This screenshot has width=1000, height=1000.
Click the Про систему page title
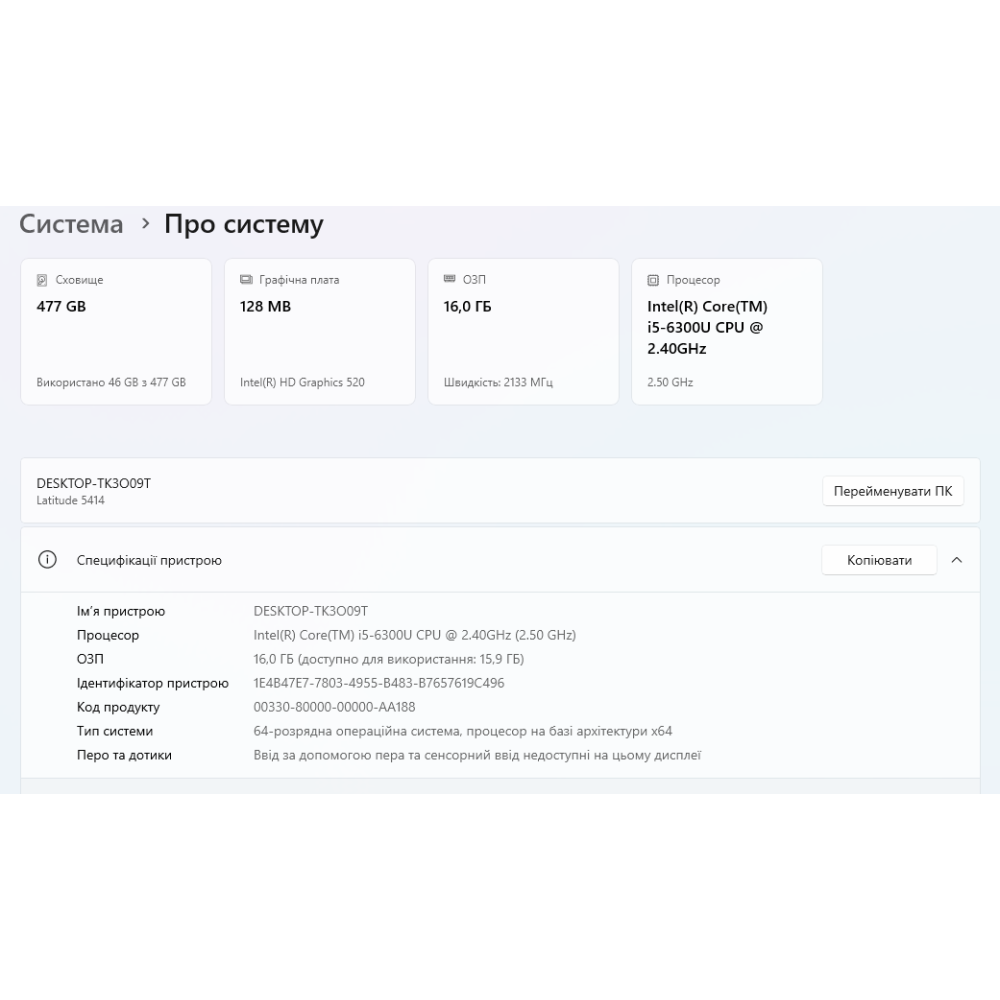pos(243,224)
